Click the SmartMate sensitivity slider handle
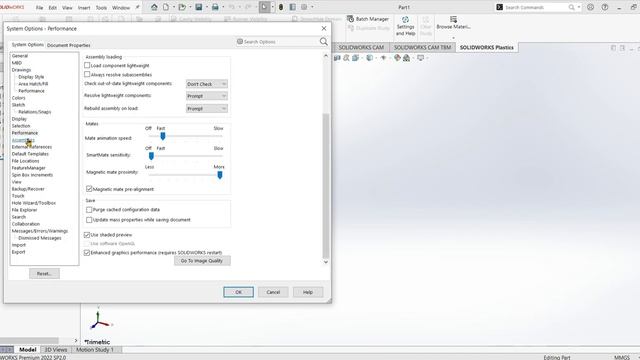Image resolution: width=640 pixels, height=360 pixels. pyautogui.click(x=151, y=156)
